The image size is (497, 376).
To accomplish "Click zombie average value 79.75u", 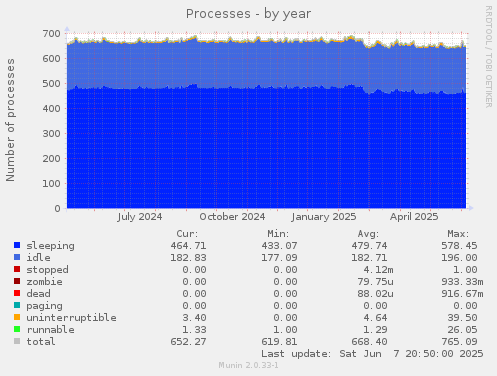I will coord(375,282).
